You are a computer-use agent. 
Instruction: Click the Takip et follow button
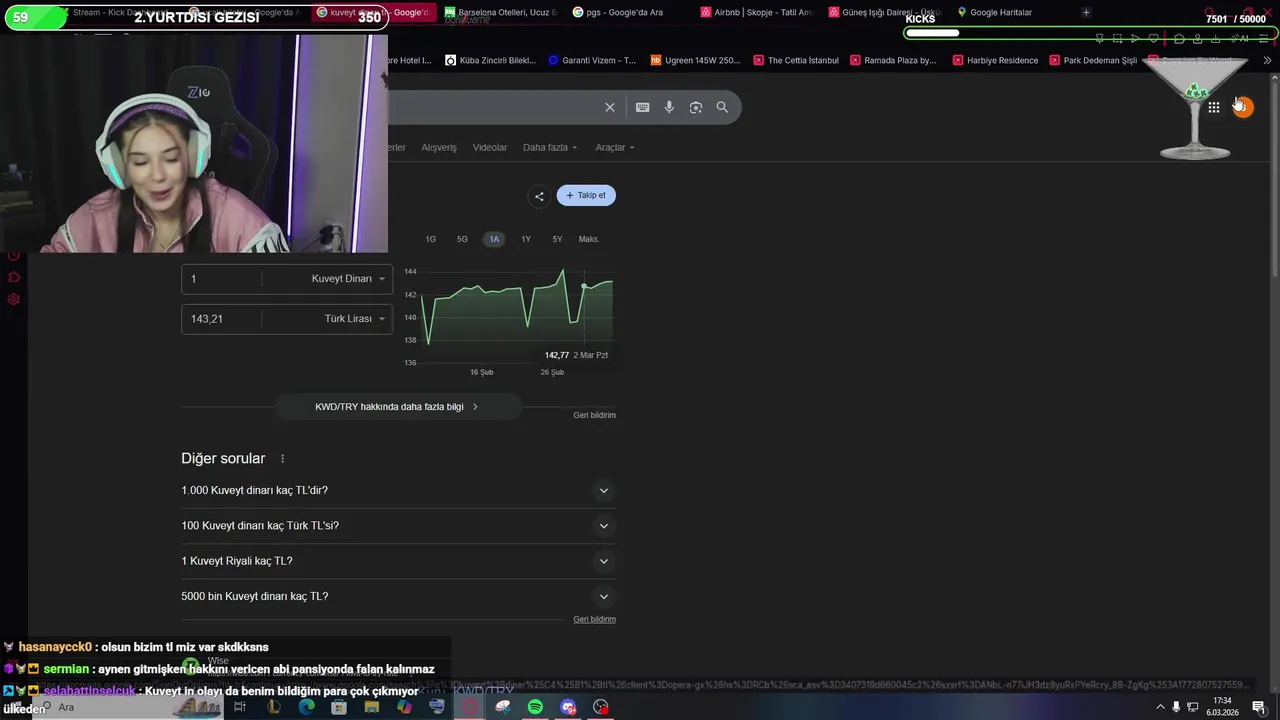(x=586, y=195)
